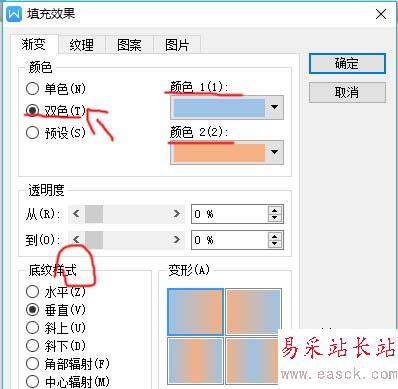Click right arrow of 从(R) transparency slider
Screen dimensions: 398x389
pos(176,214)
